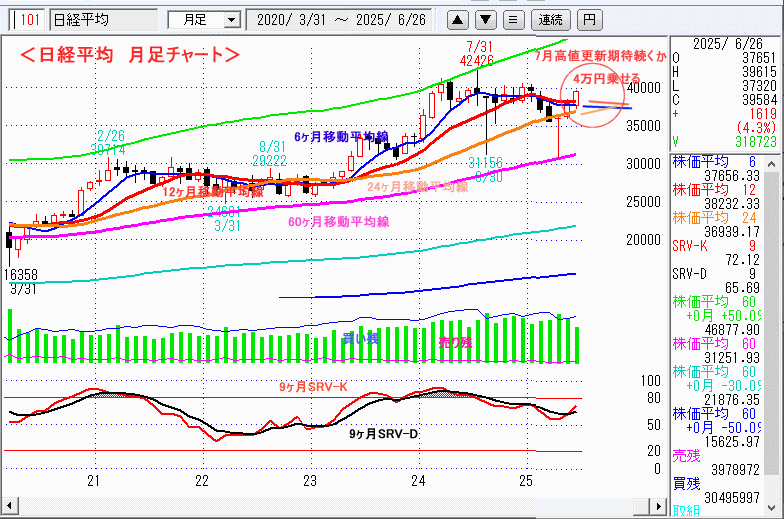This screenshot has height=519, width=784.
Task: Click the 6ヶ月移動平均線 annotation
Action: 341,137
